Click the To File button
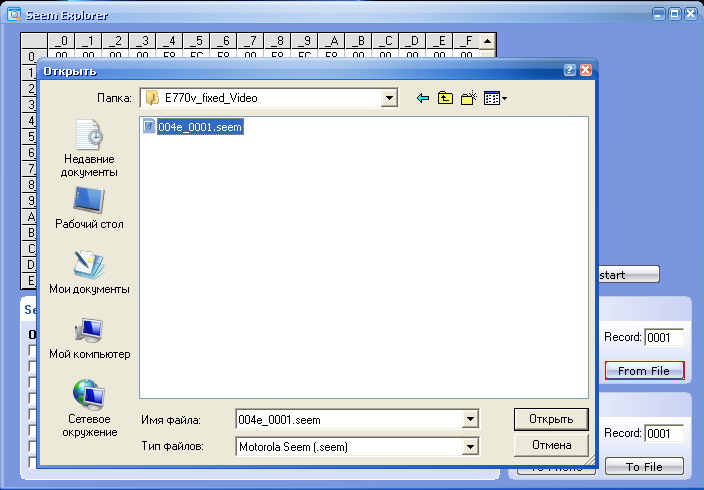This screenshot has width=704, height=490. tap(644, 466)
